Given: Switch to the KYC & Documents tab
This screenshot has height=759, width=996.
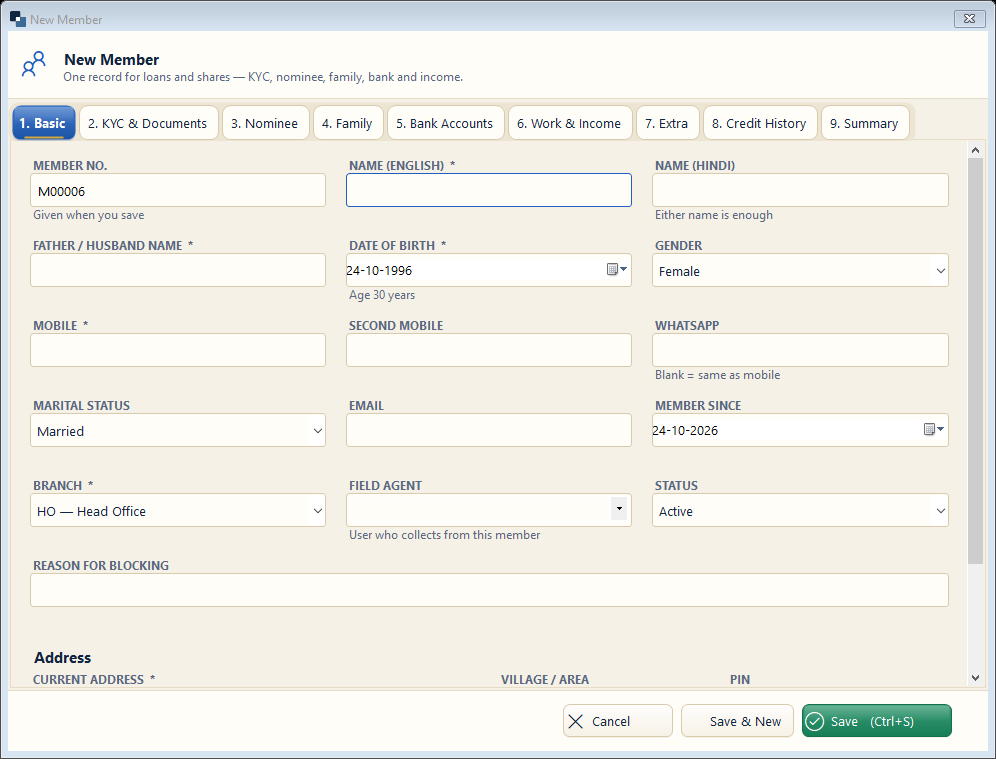Looking at the screenshot, I should pyautogui.click(x=148, y=123).
